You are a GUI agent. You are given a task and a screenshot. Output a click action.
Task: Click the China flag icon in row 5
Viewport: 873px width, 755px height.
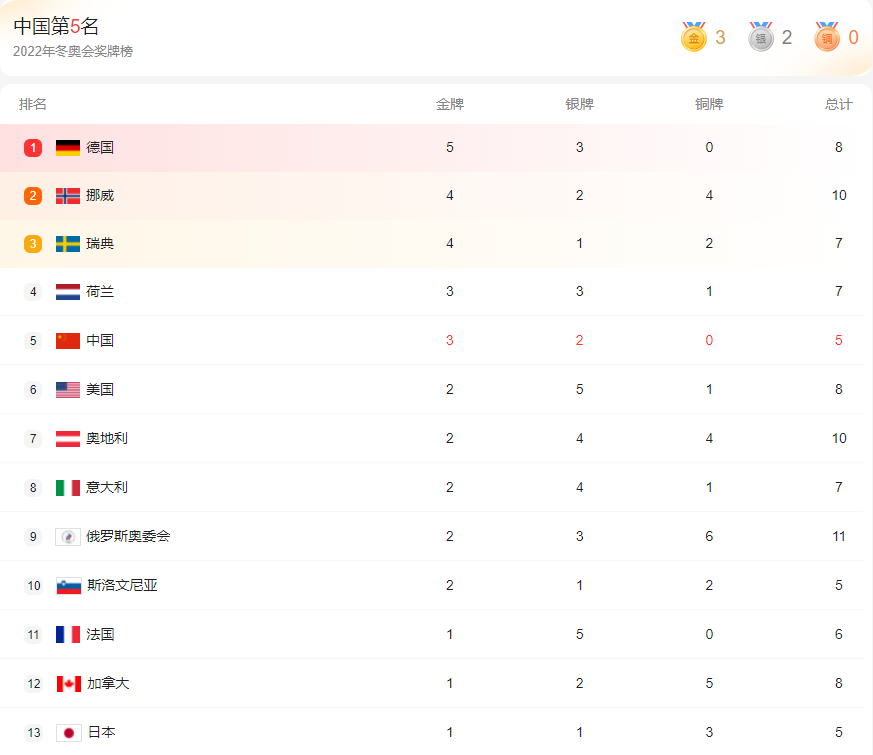point(68,341)
